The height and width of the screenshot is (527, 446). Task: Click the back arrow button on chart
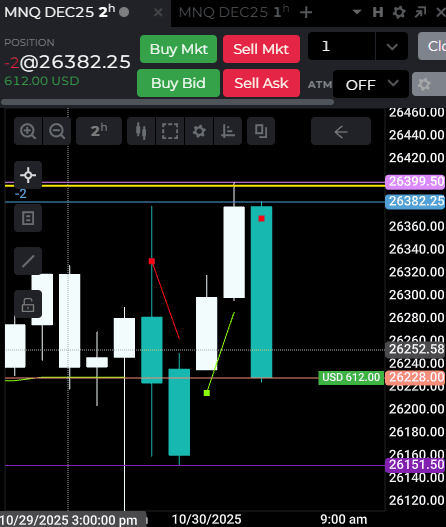(x=341, y=131)
